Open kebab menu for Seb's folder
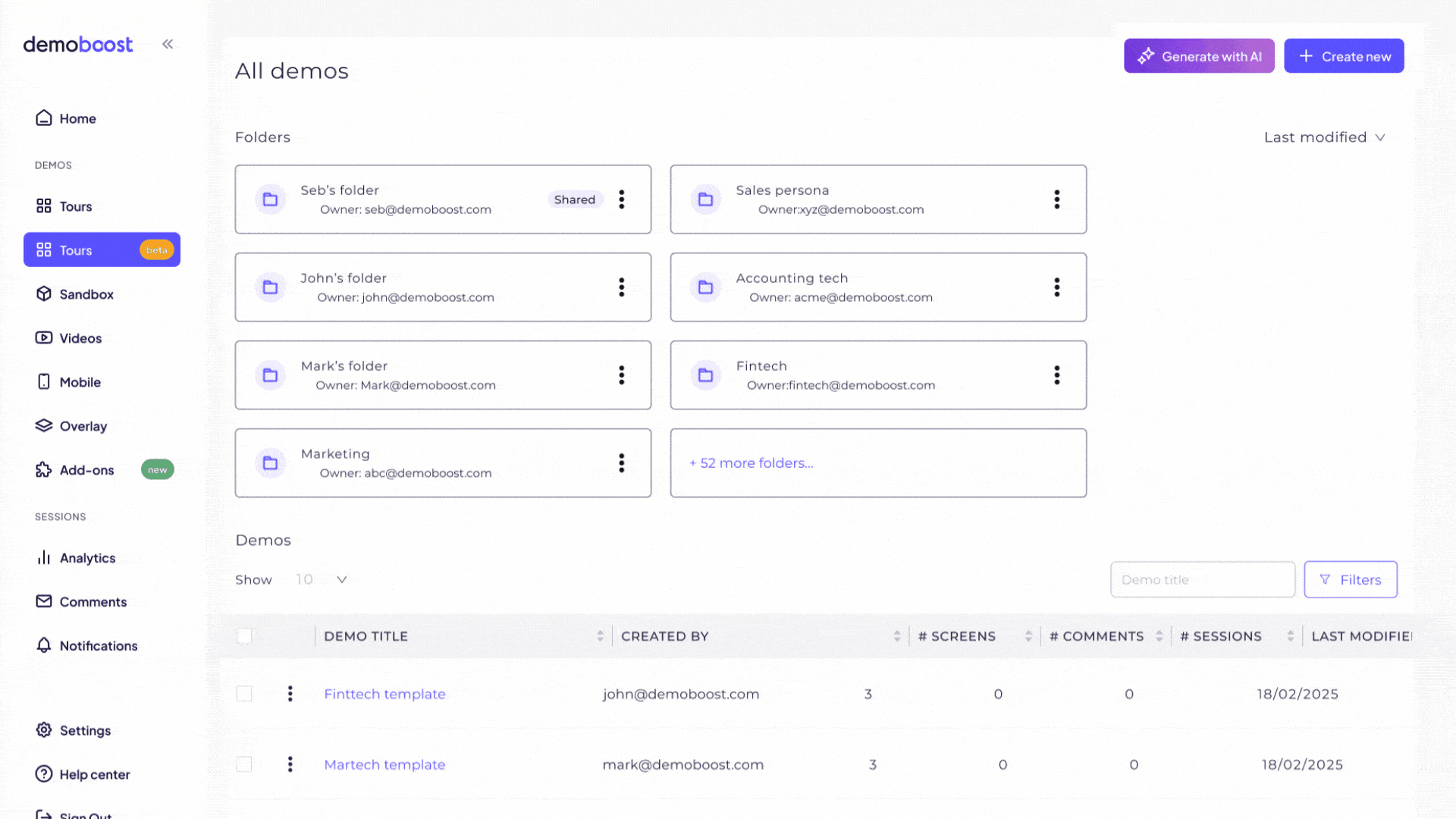This screenshot has width=1456, height=819. pyautogui.click(x=622, y=199)
